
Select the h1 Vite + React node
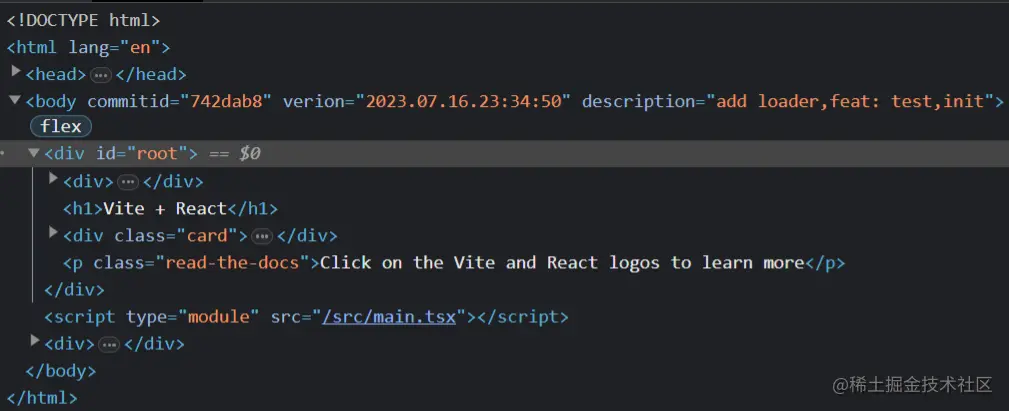tap(171, 209)
